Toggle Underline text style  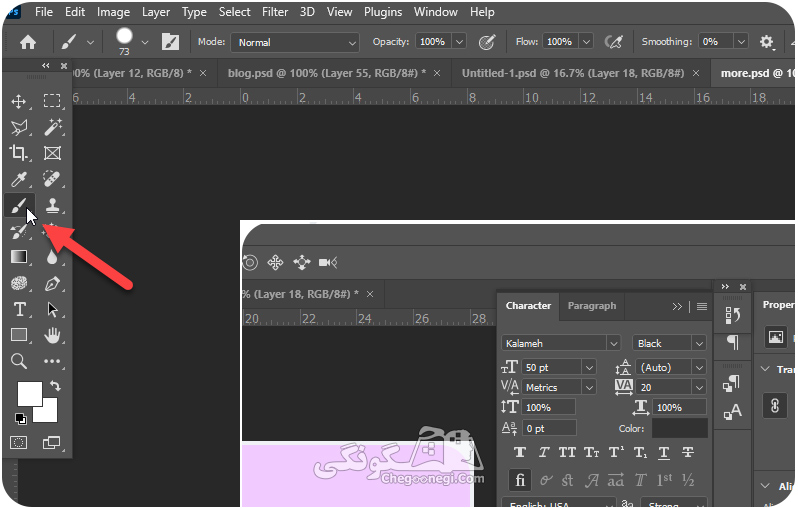point(664,452)
